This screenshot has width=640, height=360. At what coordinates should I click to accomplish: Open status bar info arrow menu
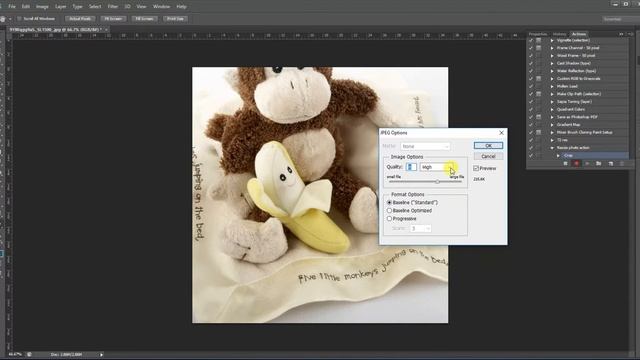pyautogui.click(x=101, y=355)
